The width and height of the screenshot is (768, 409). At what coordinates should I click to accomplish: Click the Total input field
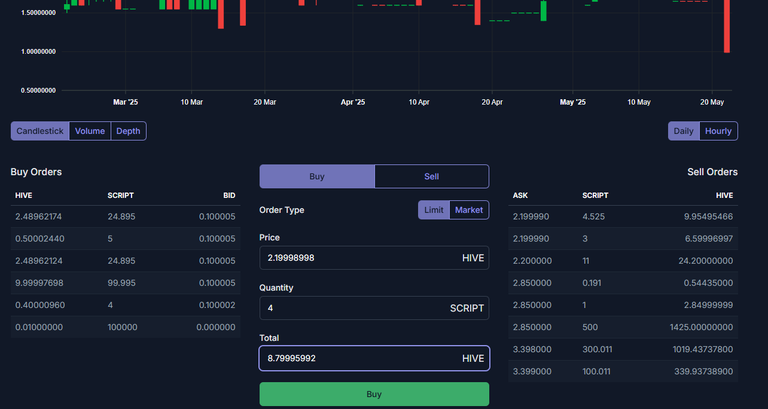374,359
